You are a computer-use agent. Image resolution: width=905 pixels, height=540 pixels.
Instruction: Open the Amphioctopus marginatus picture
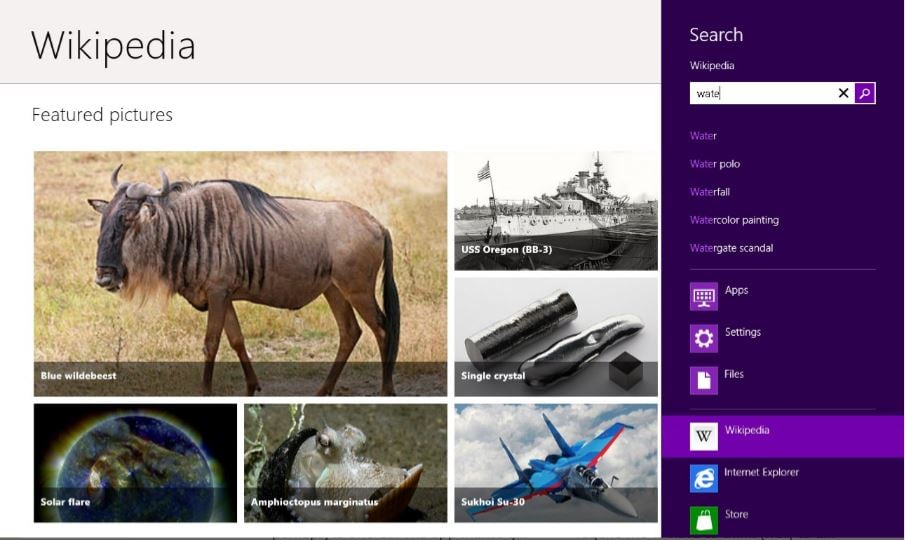[x=345, y=463]
